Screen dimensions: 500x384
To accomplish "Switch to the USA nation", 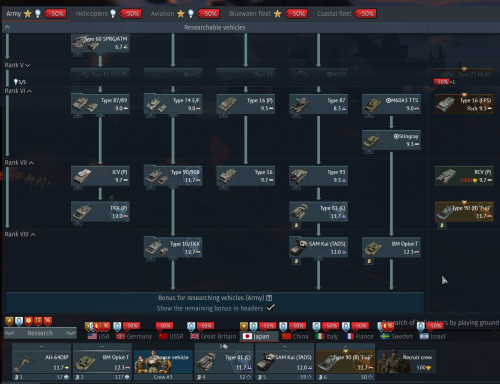I will point(98,336).
